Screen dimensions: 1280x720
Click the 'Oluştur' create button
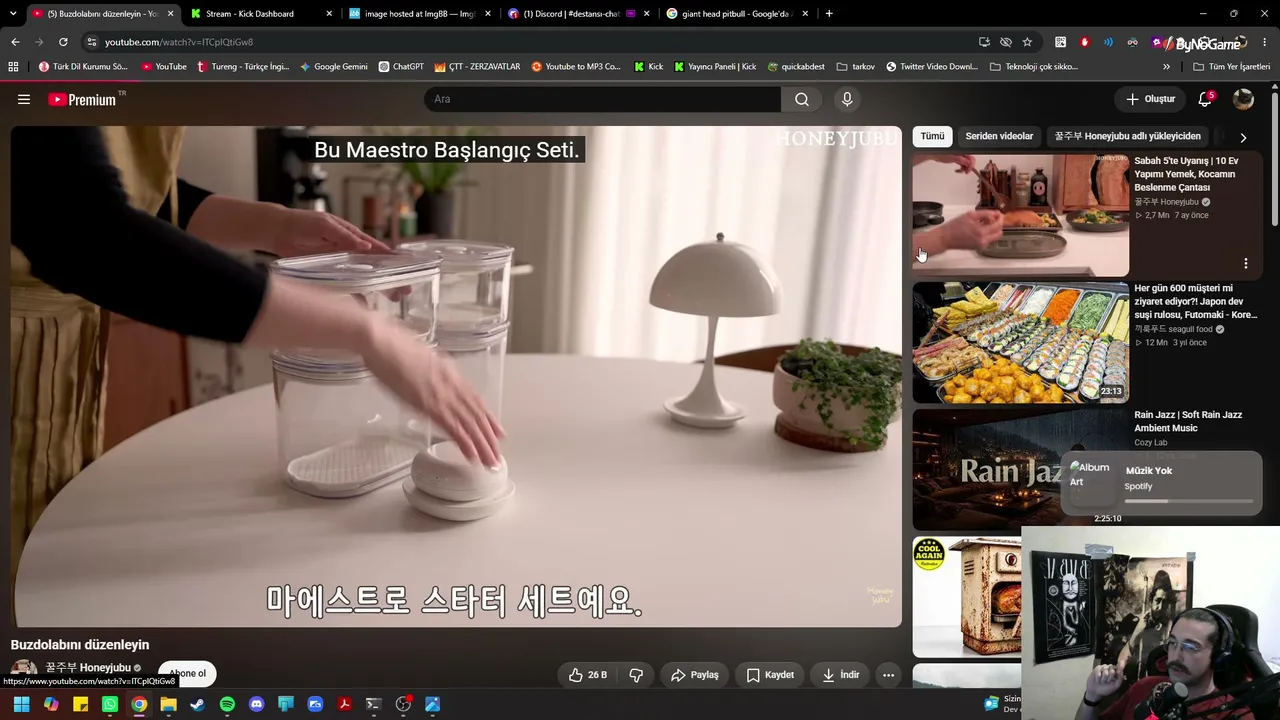tap(1150, 99)
